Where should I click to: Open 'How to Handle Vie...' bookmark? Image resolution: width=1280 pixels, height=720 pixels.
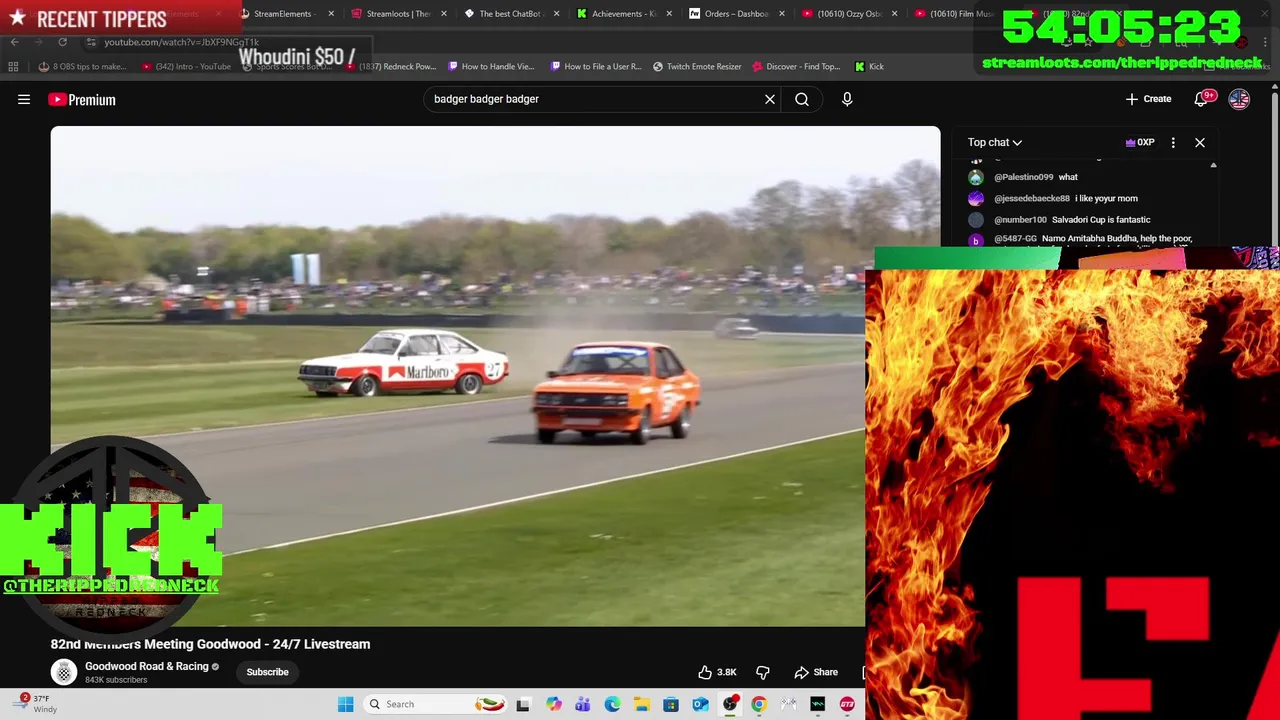[491, 67]
